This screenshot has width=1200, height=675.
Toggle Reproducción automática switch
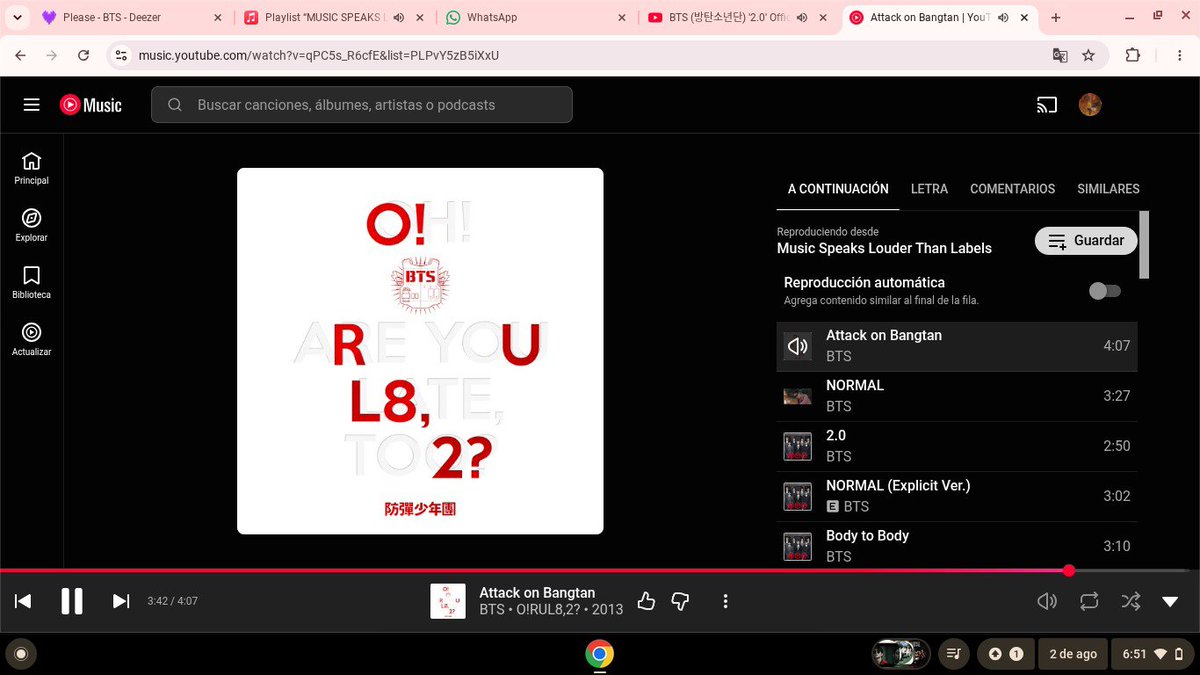pos(1105,291)
